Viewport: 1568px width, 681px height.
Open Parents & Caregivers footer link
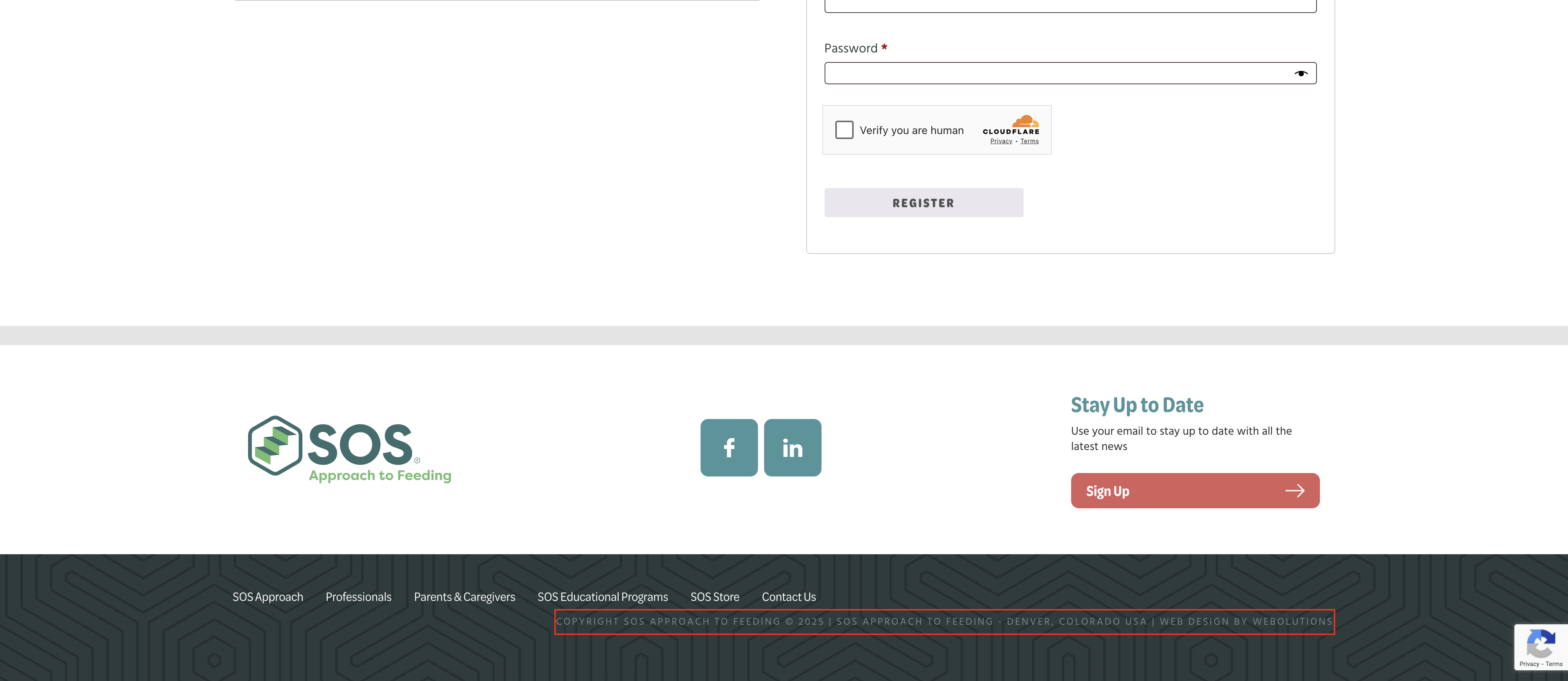coord(464,597)
